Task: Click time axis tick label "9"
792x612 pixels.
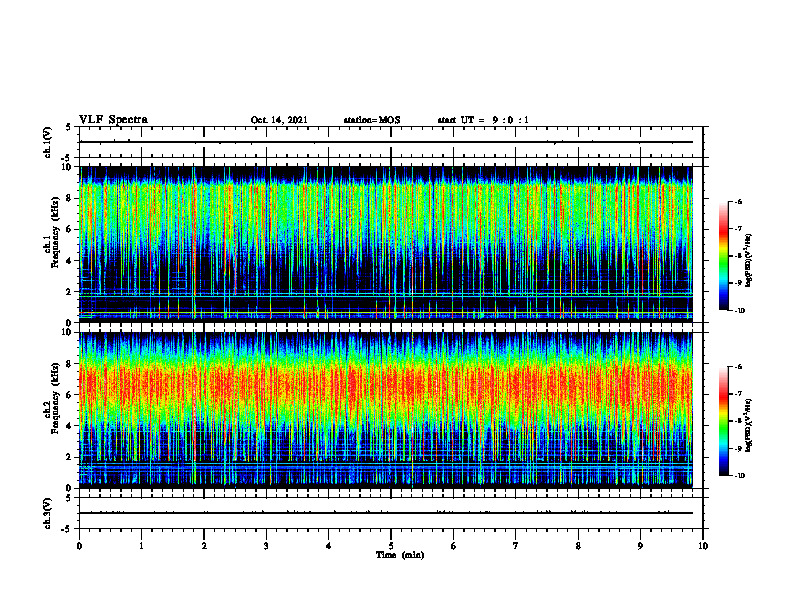Action: [640, 546]
